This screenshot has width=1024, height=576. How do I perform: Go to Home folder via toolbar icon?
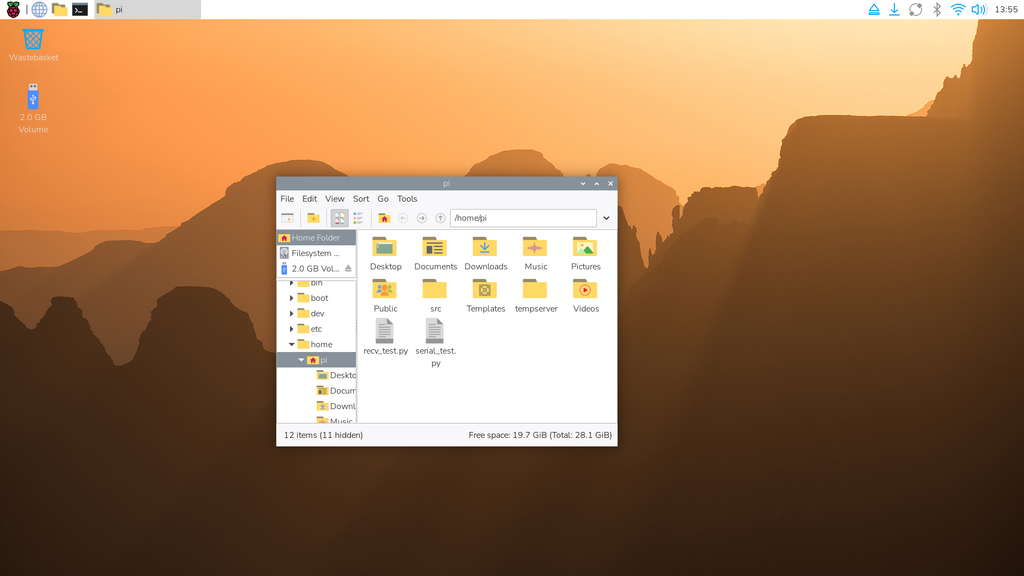pyautogui.click(x=384, y=218)
